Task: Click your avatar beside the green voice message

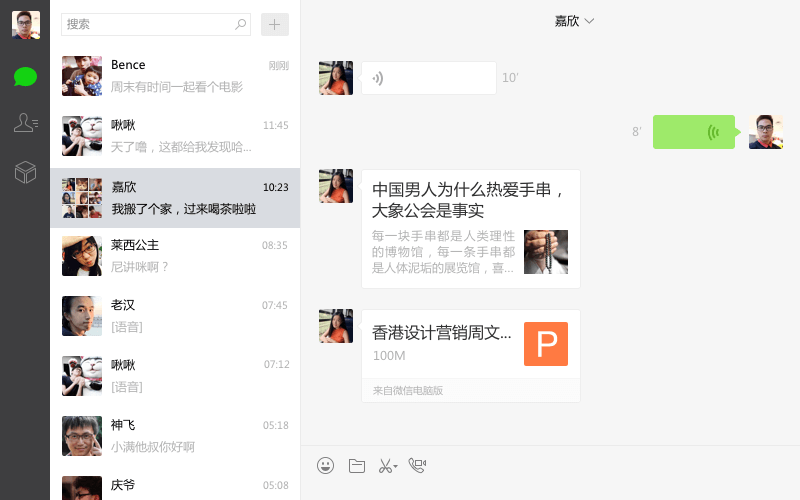Action: 766,132
